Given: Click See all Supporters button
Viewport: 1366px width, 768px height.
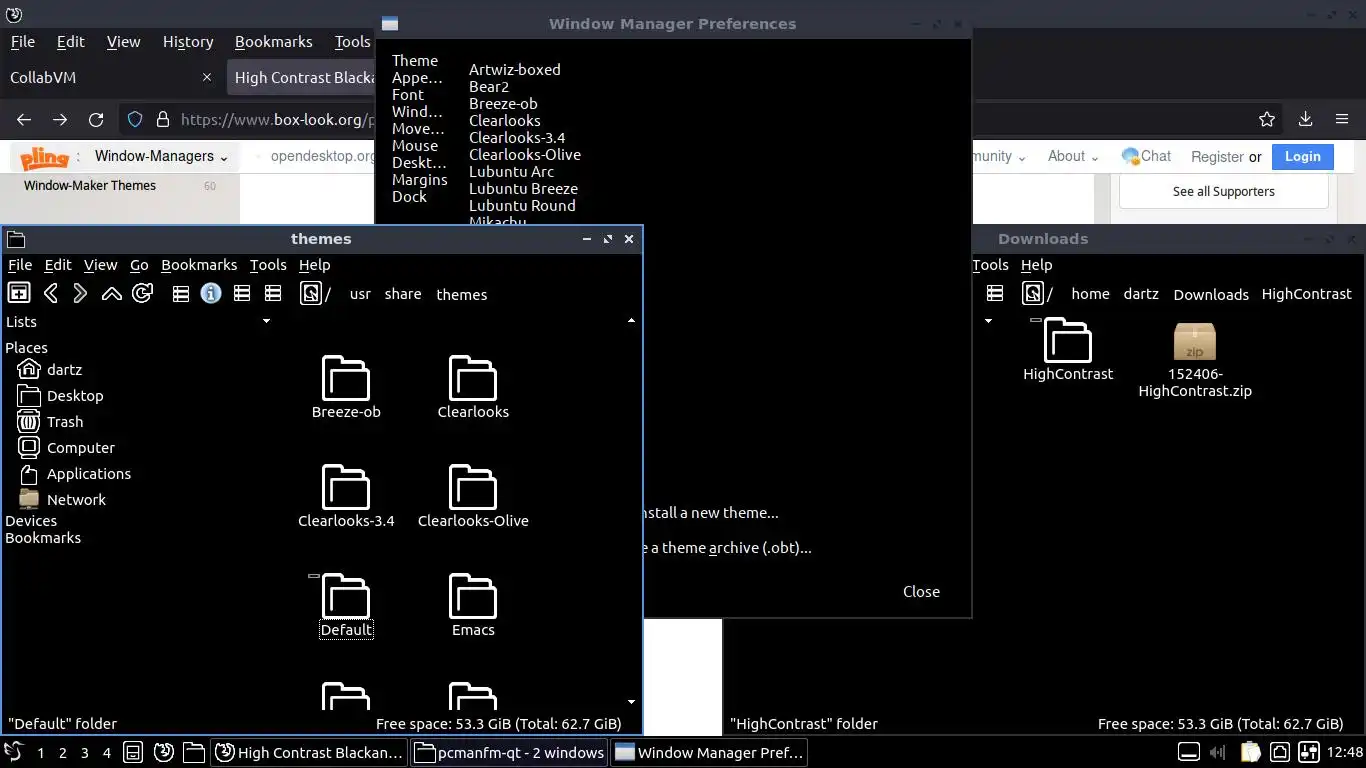Looking at the screenshot, I should click(x=1223, y=191).
